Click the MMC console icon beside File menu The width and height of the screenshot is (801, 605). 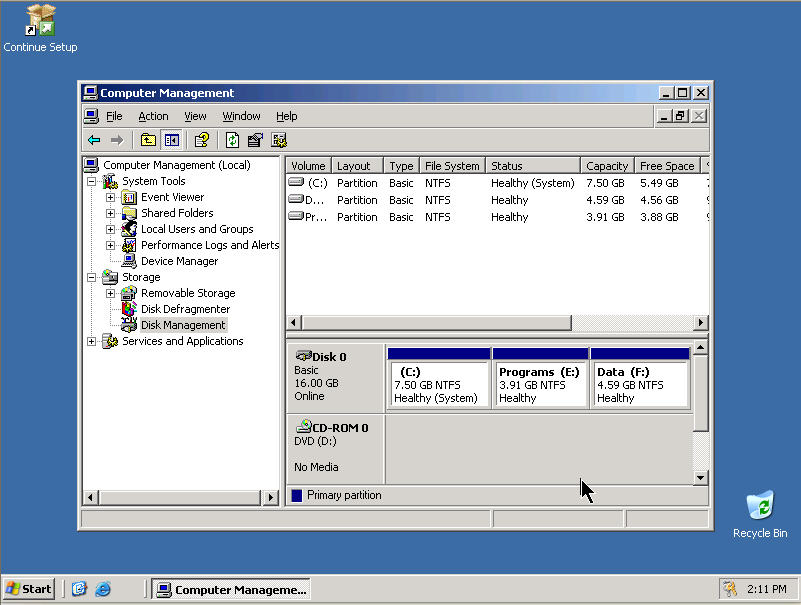click(91, 116)
